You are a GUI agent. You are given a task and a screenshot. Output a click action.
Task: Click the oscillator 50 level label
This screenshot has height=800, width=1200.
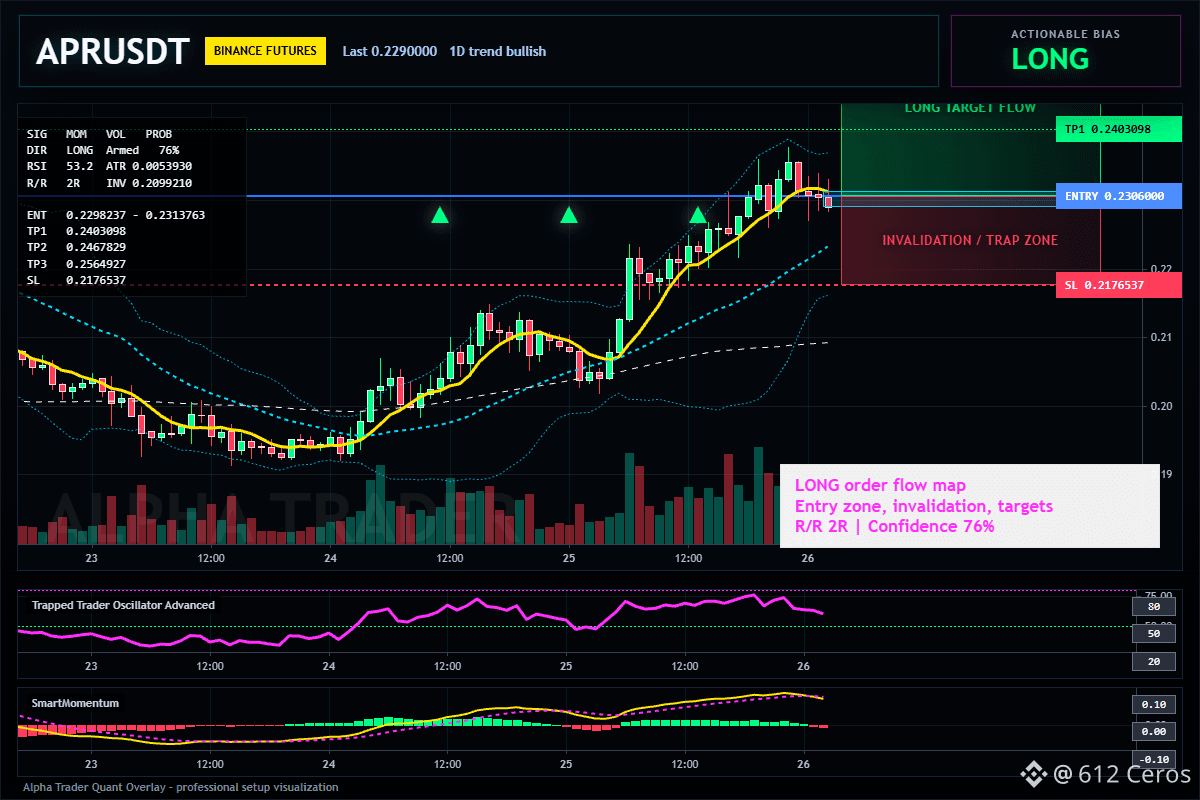tap(1153, 634)
